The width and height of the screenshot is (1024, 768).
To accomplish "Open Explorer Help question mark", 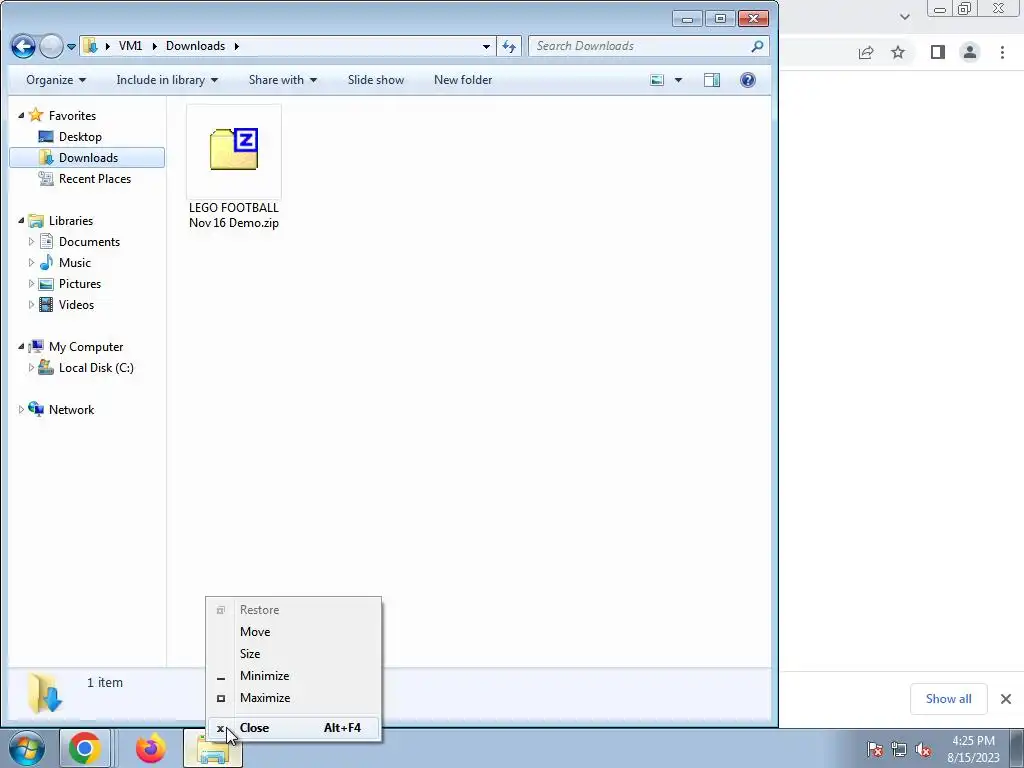I will (748, 80).
